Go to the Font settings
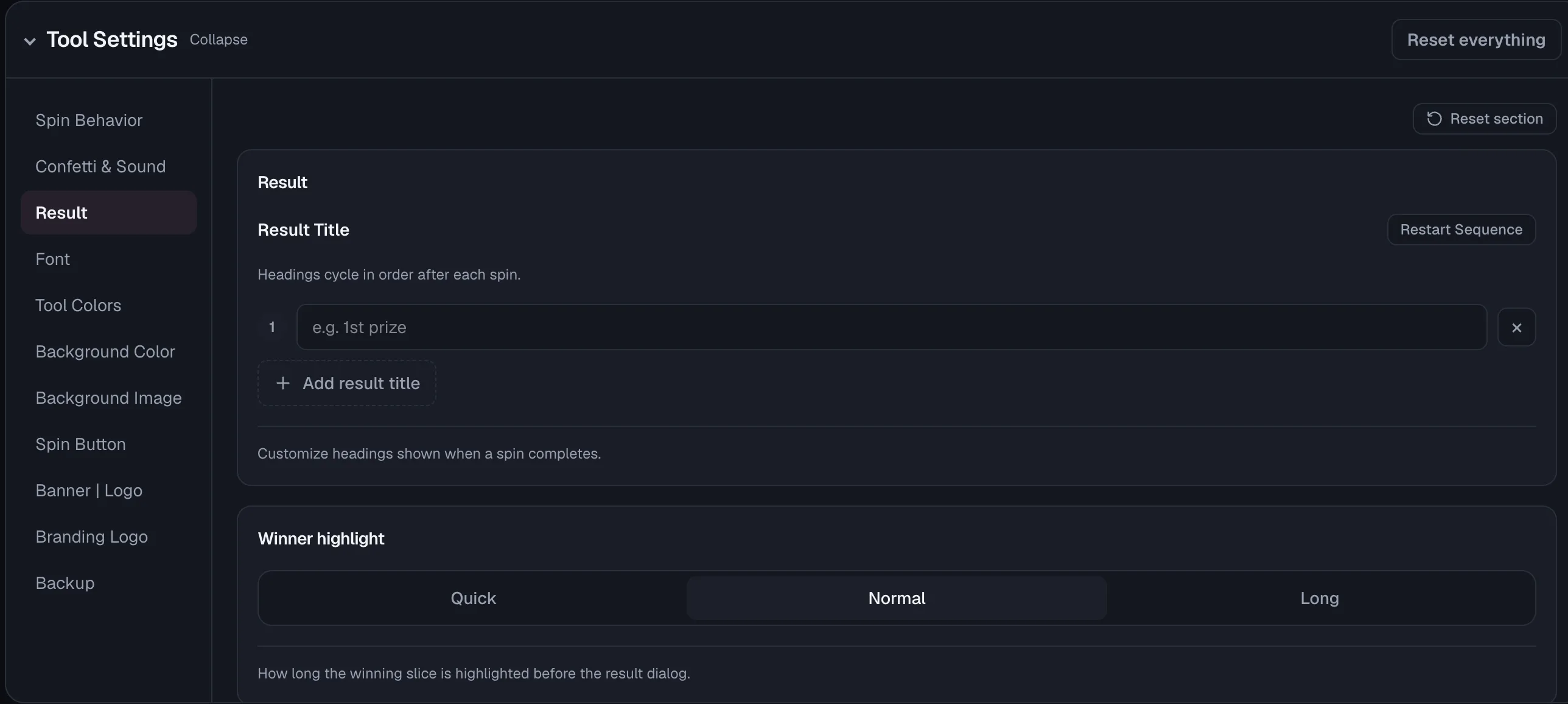Screen dimensions: 1568x704 (x=108, y=259)
